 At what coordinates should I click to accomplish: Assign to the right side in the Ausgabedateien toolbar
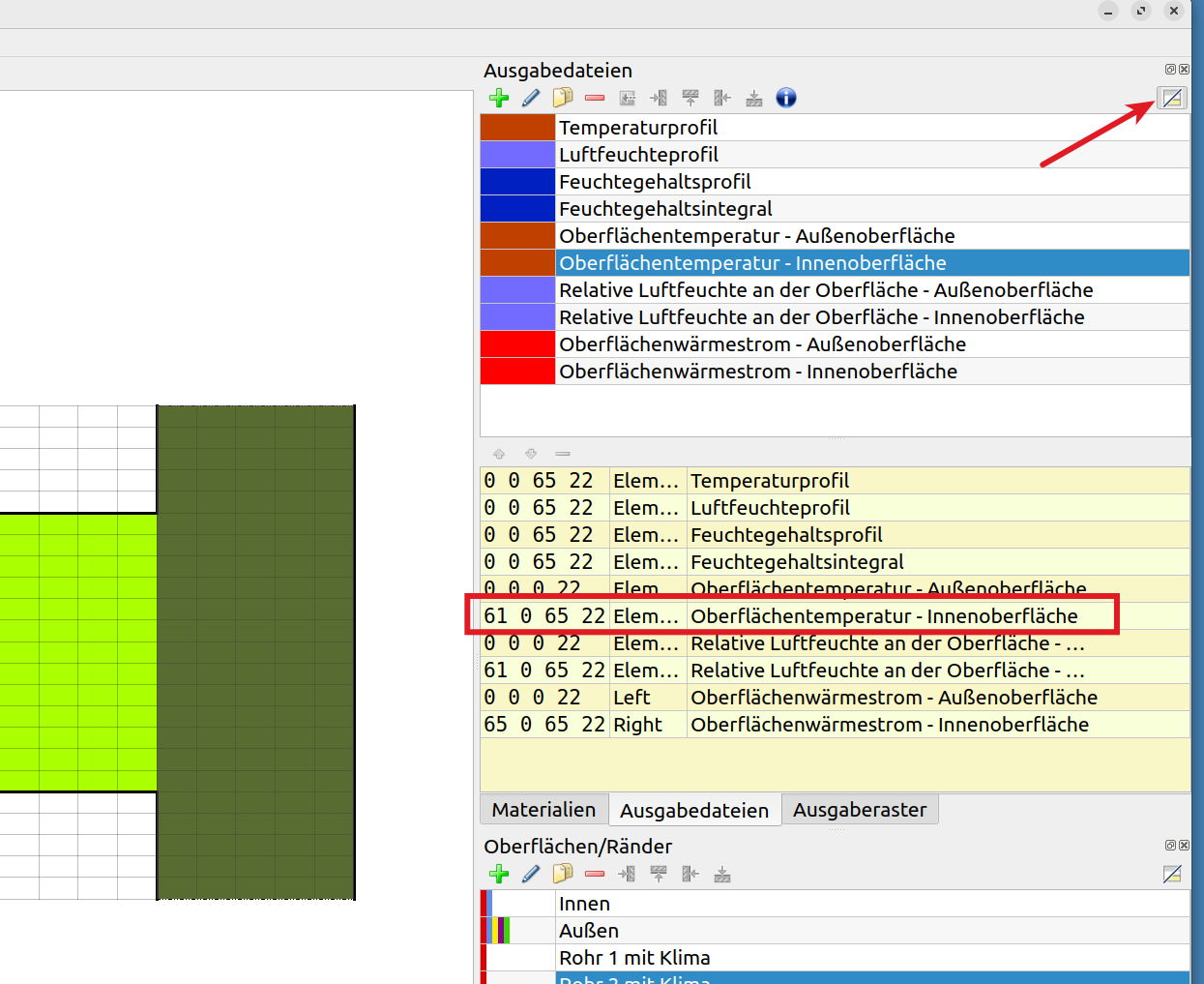(722, 98)
